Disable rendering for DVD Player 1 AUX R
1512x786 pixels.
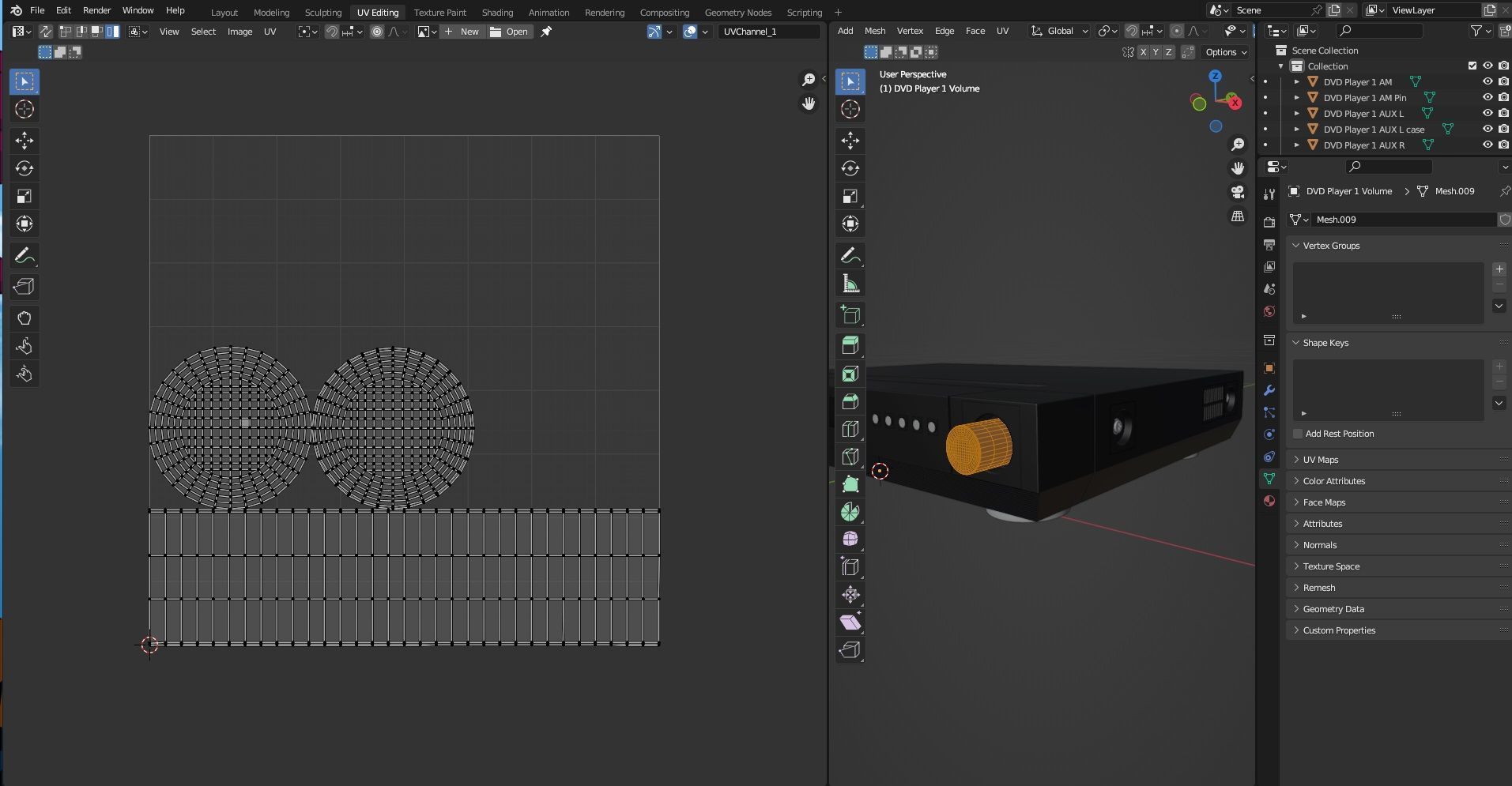coord(1503,145)
